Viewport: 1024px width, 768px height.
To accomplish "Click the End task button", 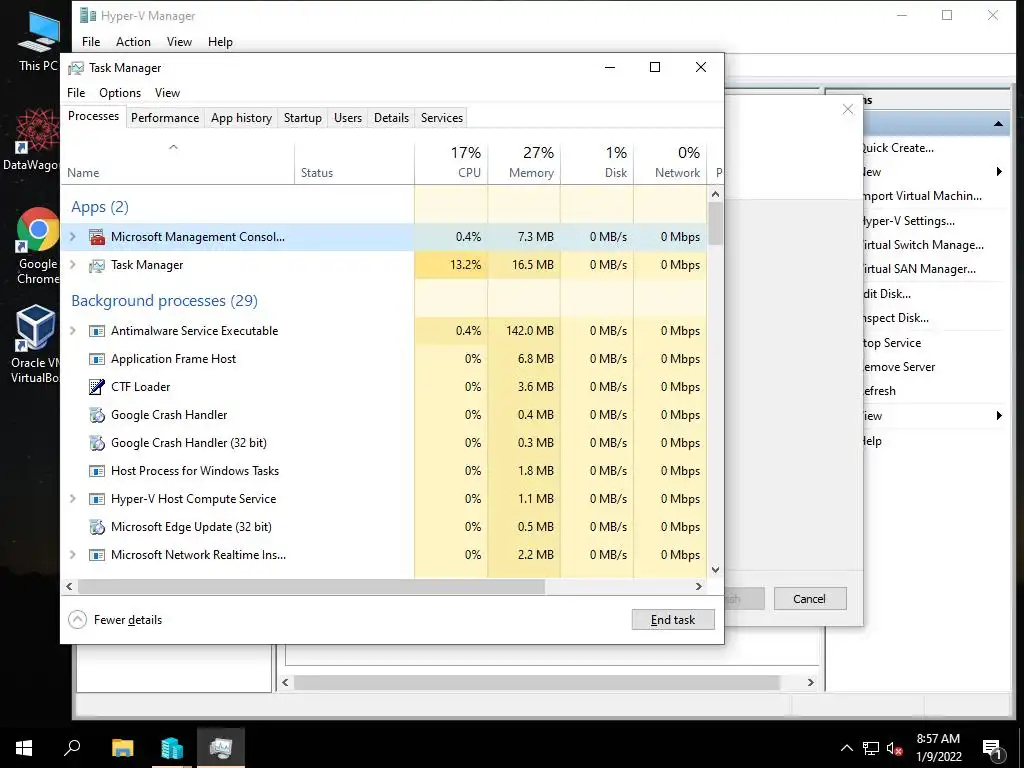I will click(673, 620).
